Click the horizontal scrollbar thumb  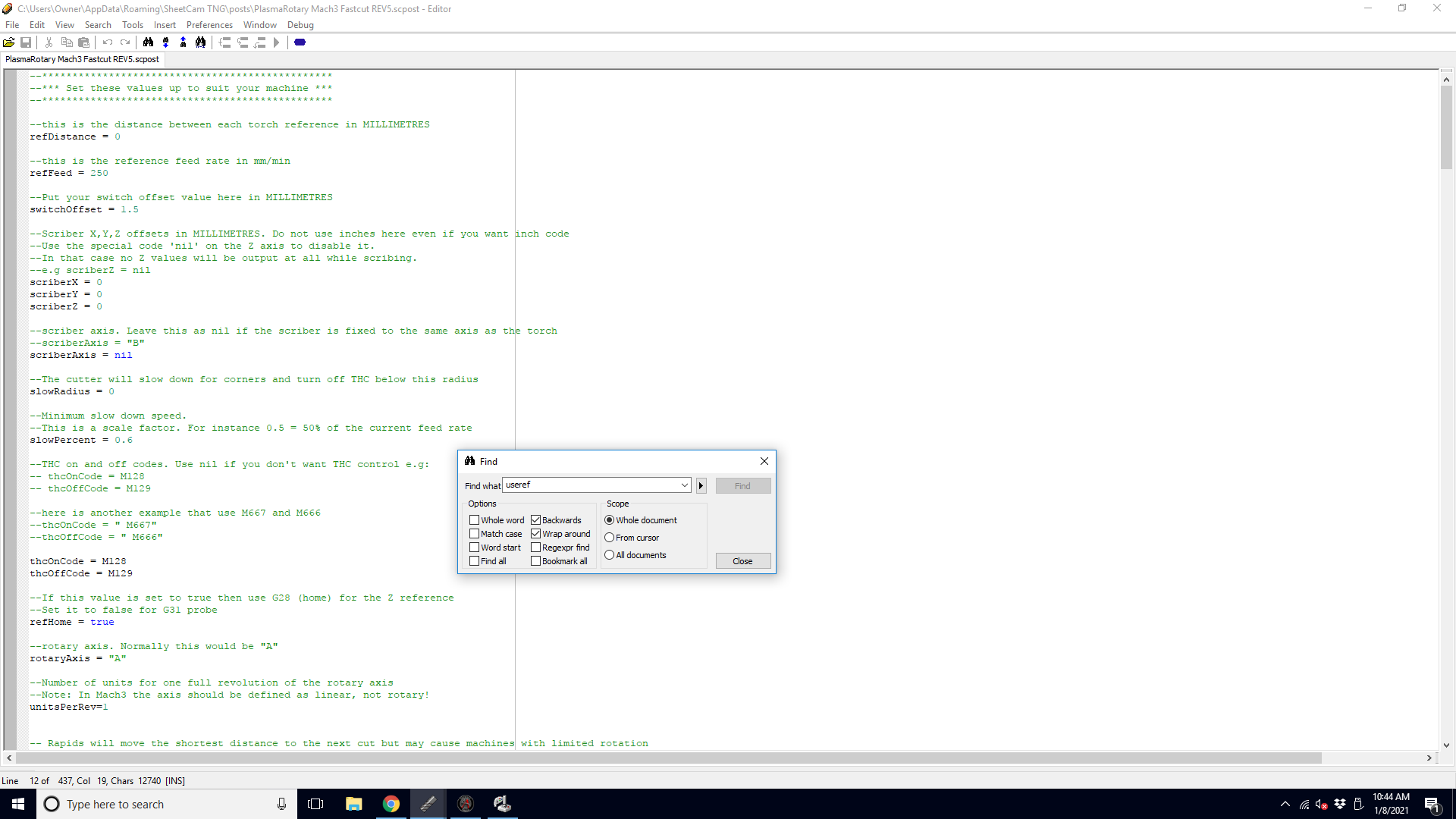tap(668, 758)
